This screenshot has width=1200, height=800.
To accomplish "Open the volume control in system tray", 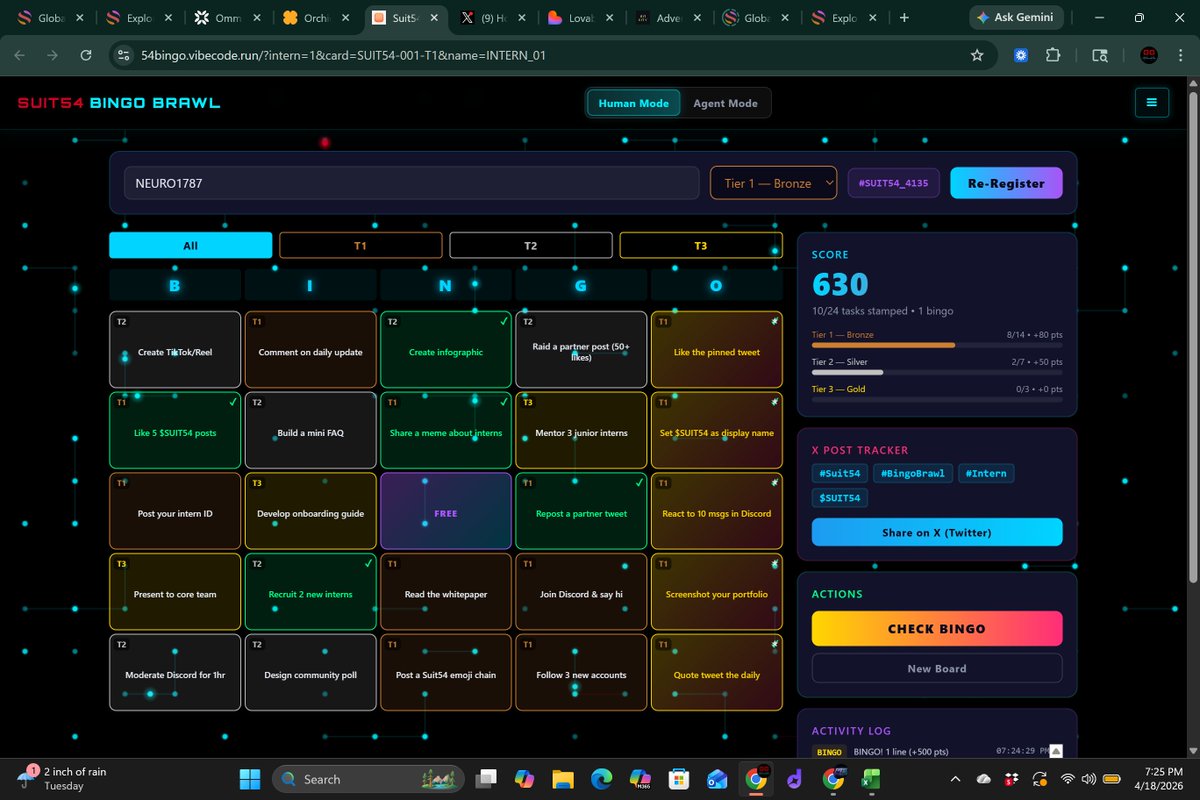I will [1088, 779].
